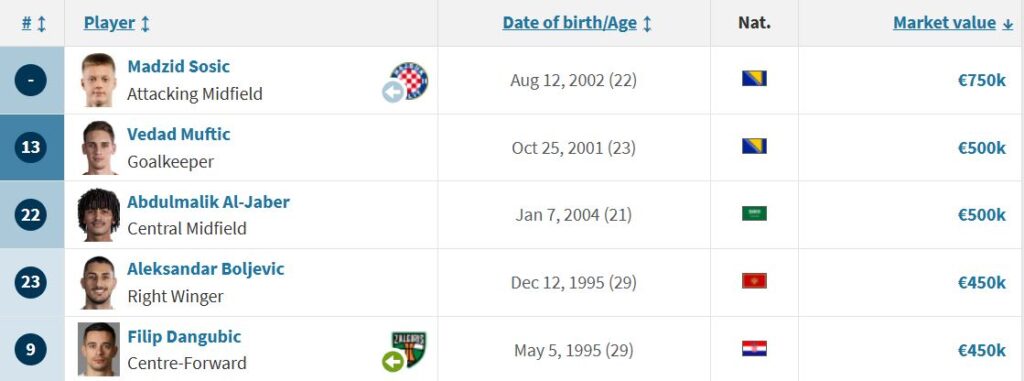Click the Bosnia flag in Madzid Sosic's row
The height and width of the screenshot is (381, 1024).
tap(754, 79)
